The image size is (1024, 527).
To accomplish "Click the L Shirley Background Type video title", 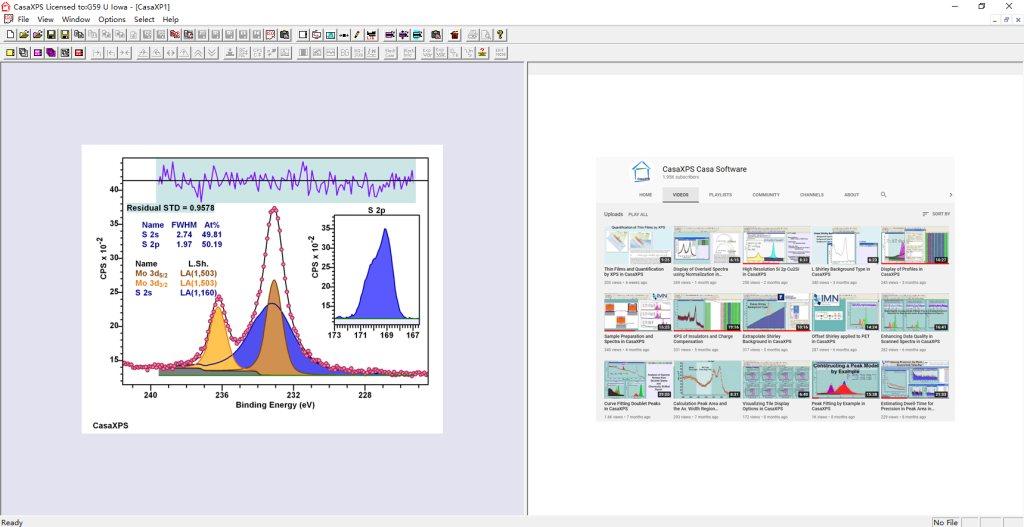I will (x=842, y=272).
